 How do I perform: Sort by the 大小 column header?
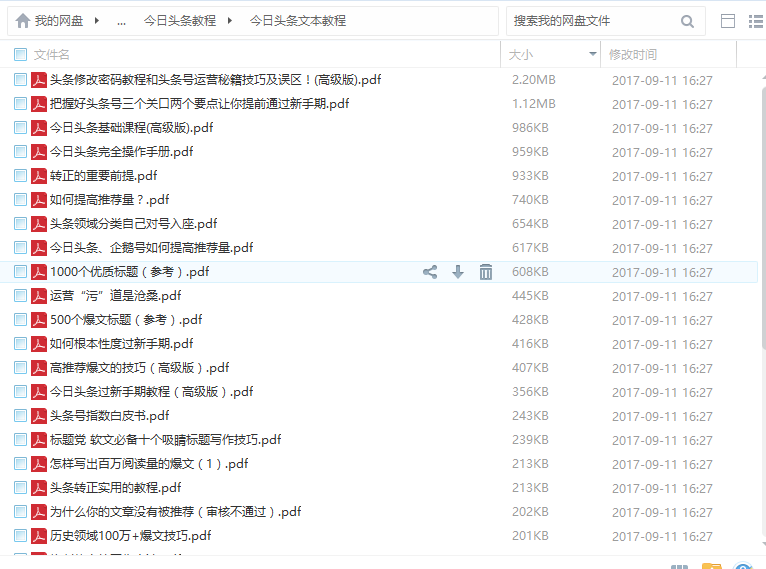pos(520,54)
